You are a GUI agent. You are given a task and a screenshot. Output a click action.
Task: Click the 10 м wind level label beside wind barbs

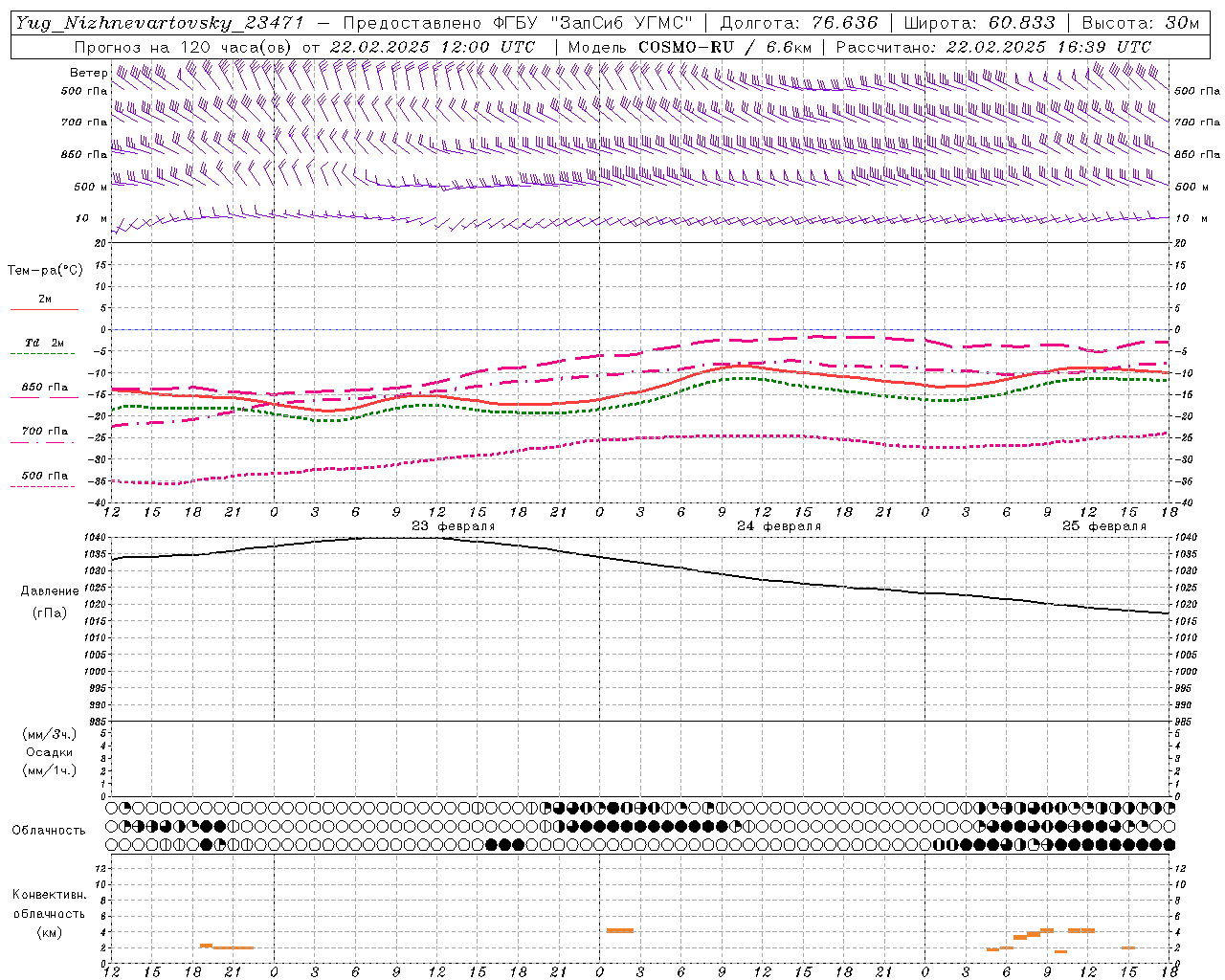pos(92,218)
